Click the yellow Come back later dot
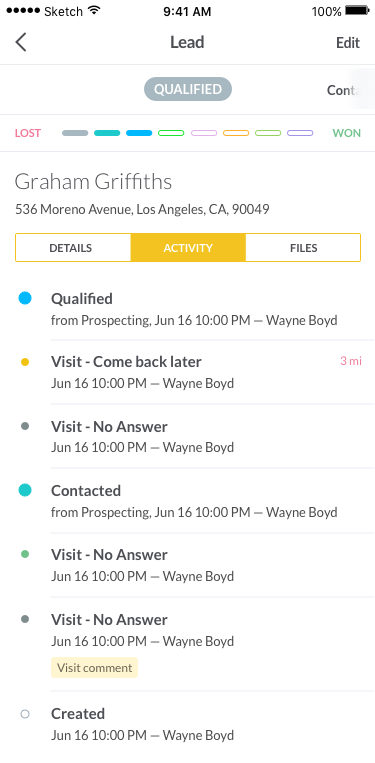Screen dimensions: 375x763 coord(25,362)
